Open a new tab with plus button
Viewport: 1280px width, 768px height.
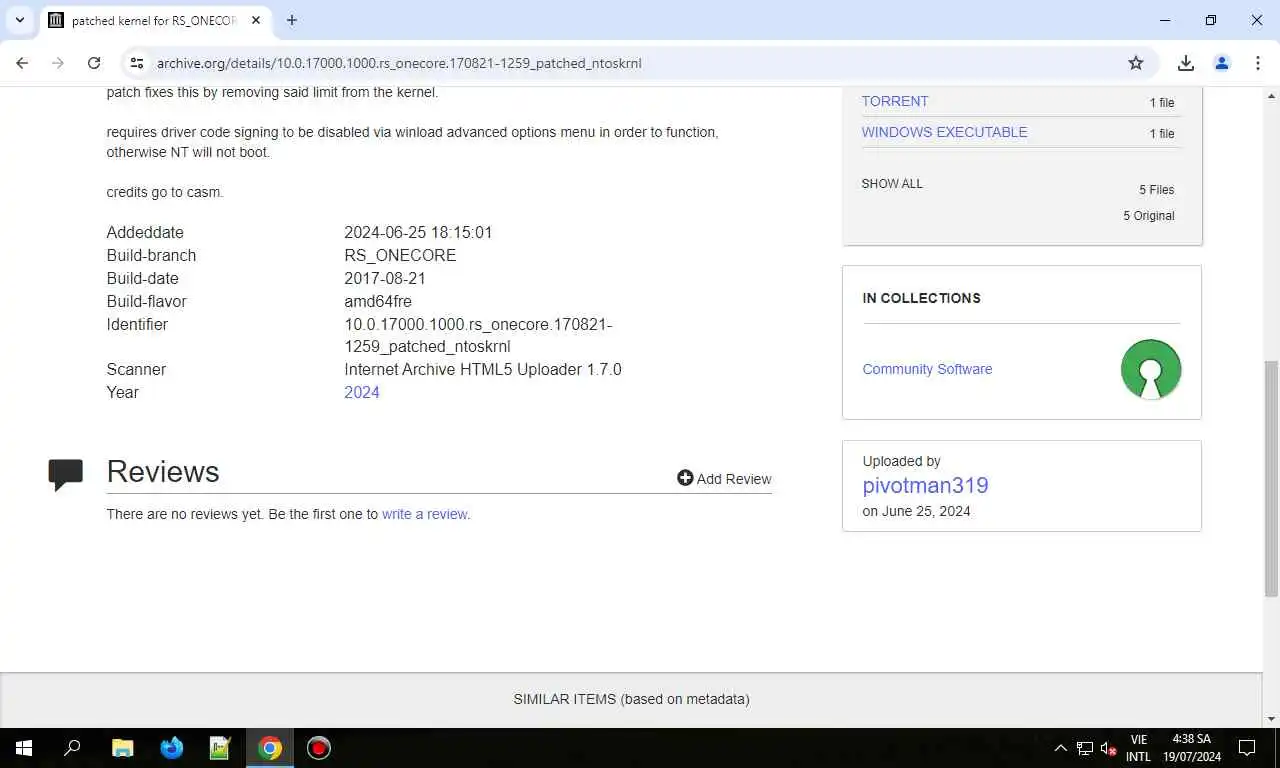[292, 20]
